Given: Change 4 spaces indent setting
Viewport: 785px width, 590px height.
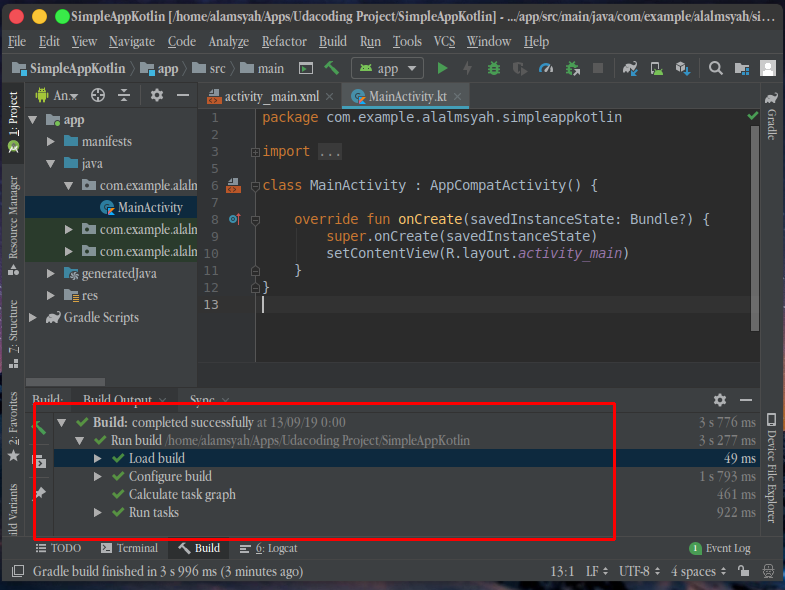Looking at the screenshot, I should [x=698, y=571].
